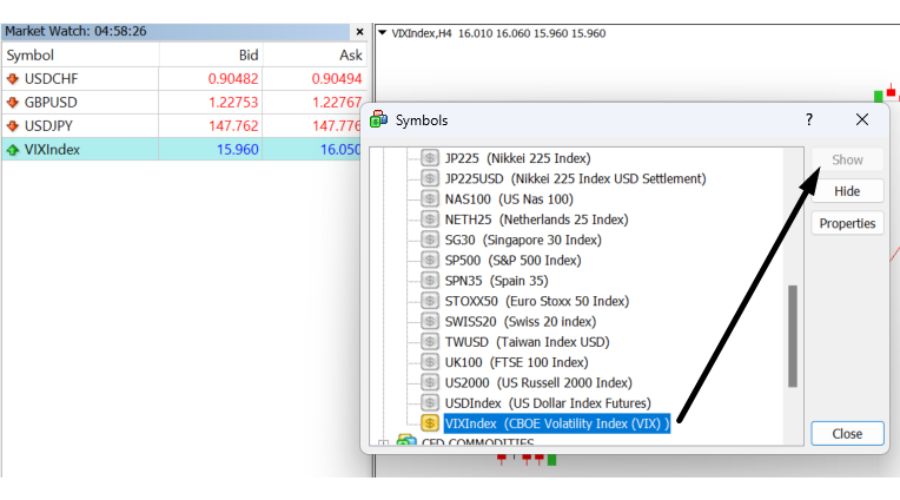Click the Symbols dialog title icon
The image size is (900, 500).
click(x=379, y=120)
